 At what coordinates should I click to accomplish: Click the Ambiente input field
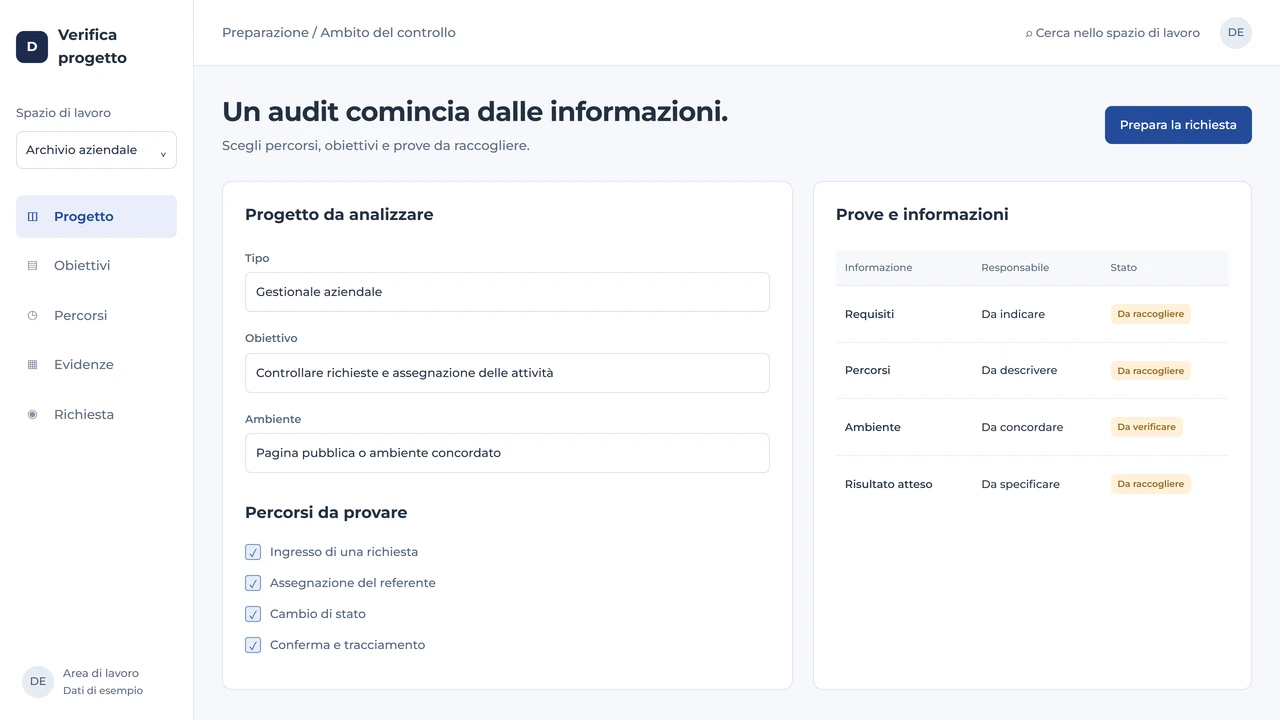[x=507, y=453]
